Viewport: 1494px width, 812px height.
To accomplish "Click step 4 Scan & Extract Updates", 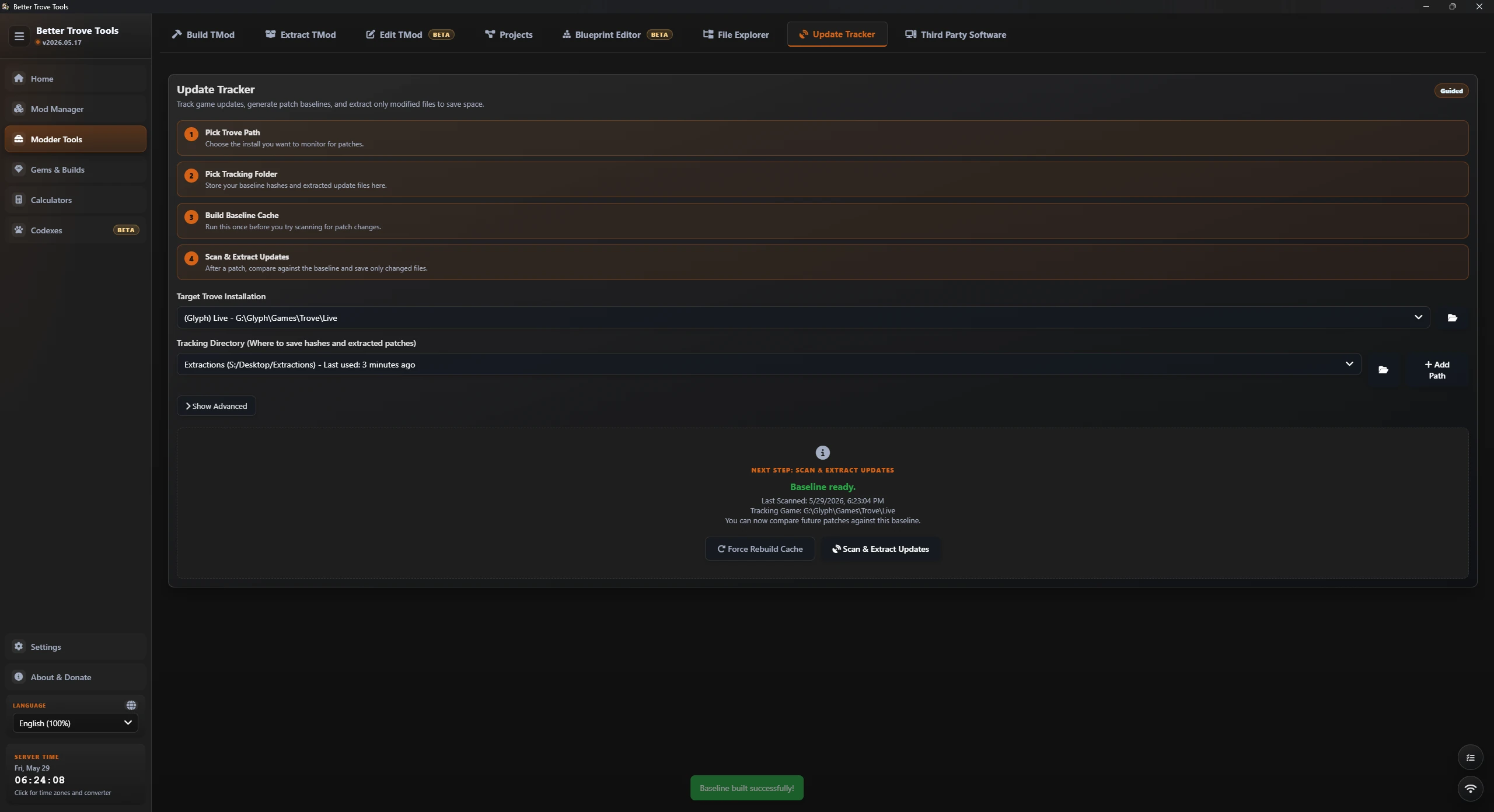I will click(x=822, y=262).
